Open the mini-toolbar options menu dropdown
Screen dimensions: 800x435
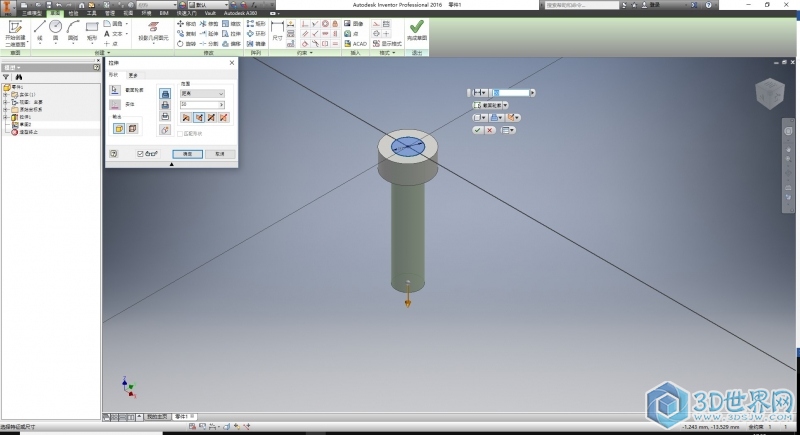[508, 131]
